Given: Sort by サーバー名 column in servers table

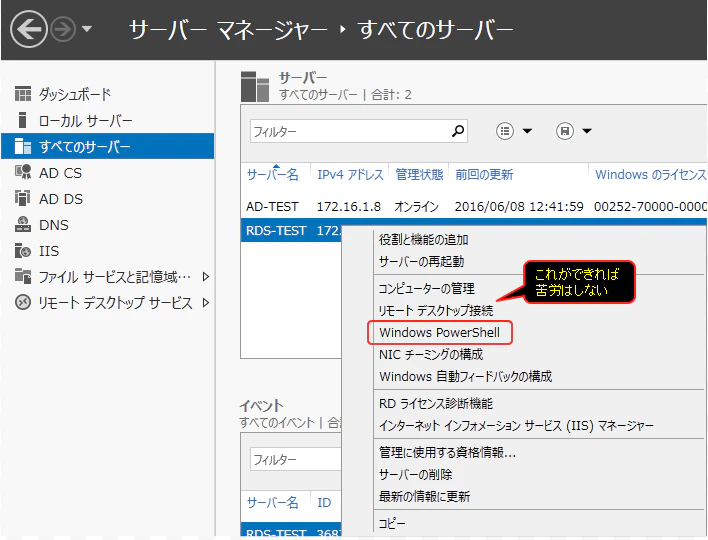Looking at the screenshot, I should tap(273, 174).
